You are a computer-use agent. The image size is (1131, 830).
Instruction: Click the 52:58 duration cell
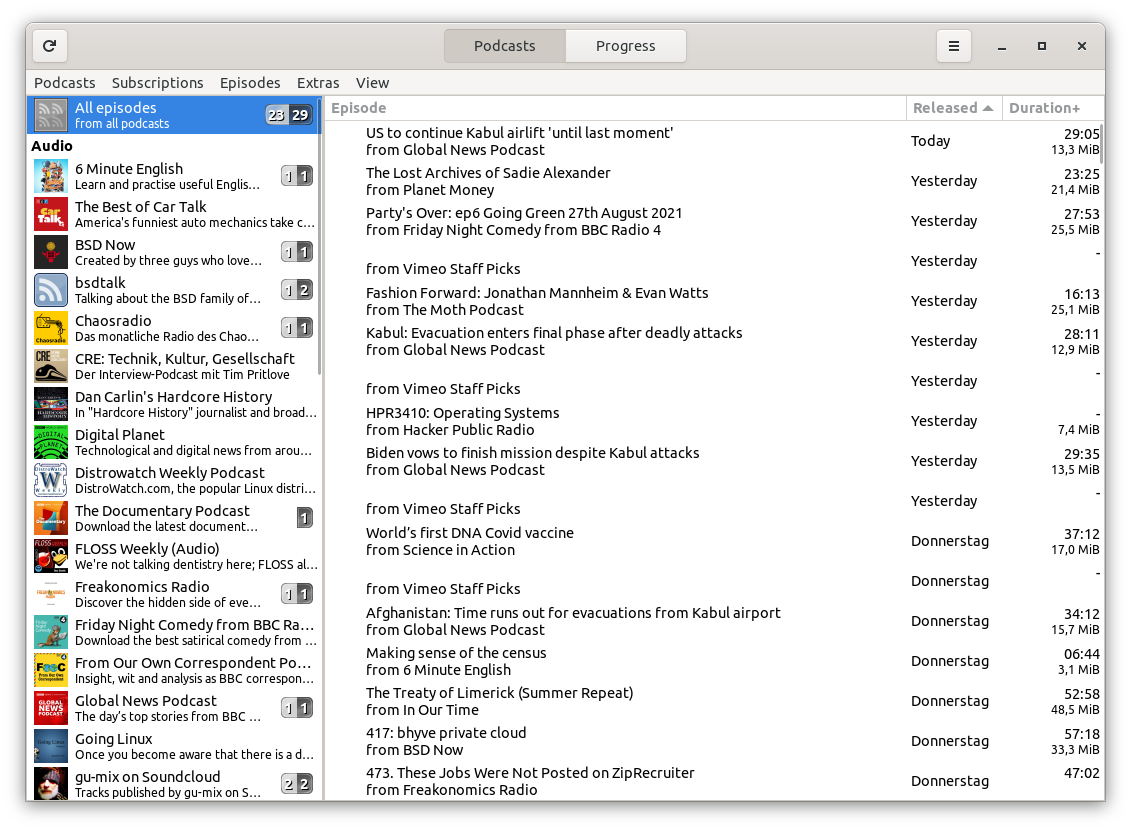point(1082,694)
